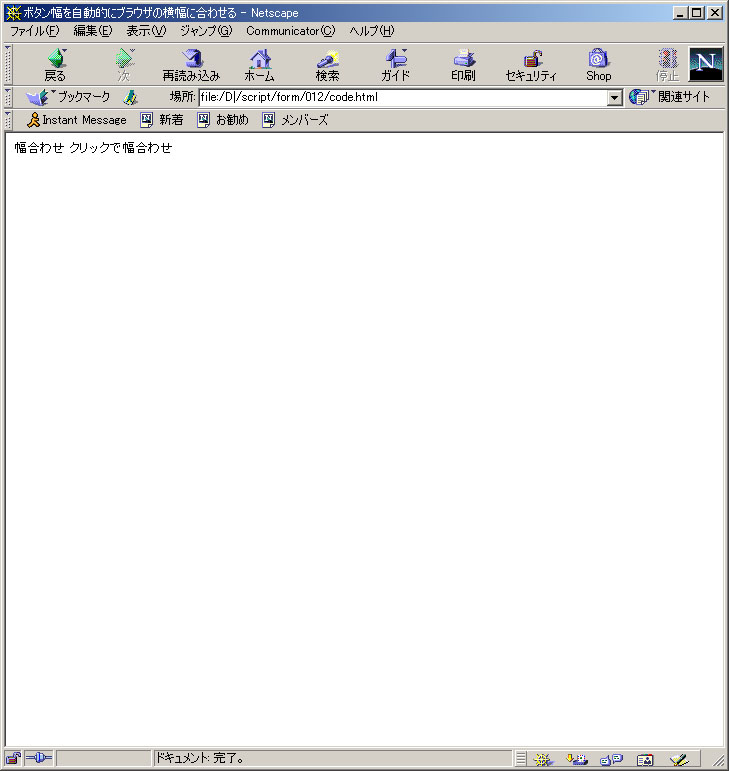The width and height of the screenshot is (729, 771).
Task: Open Newsgroups from component bar
Action: pos(611,759)
